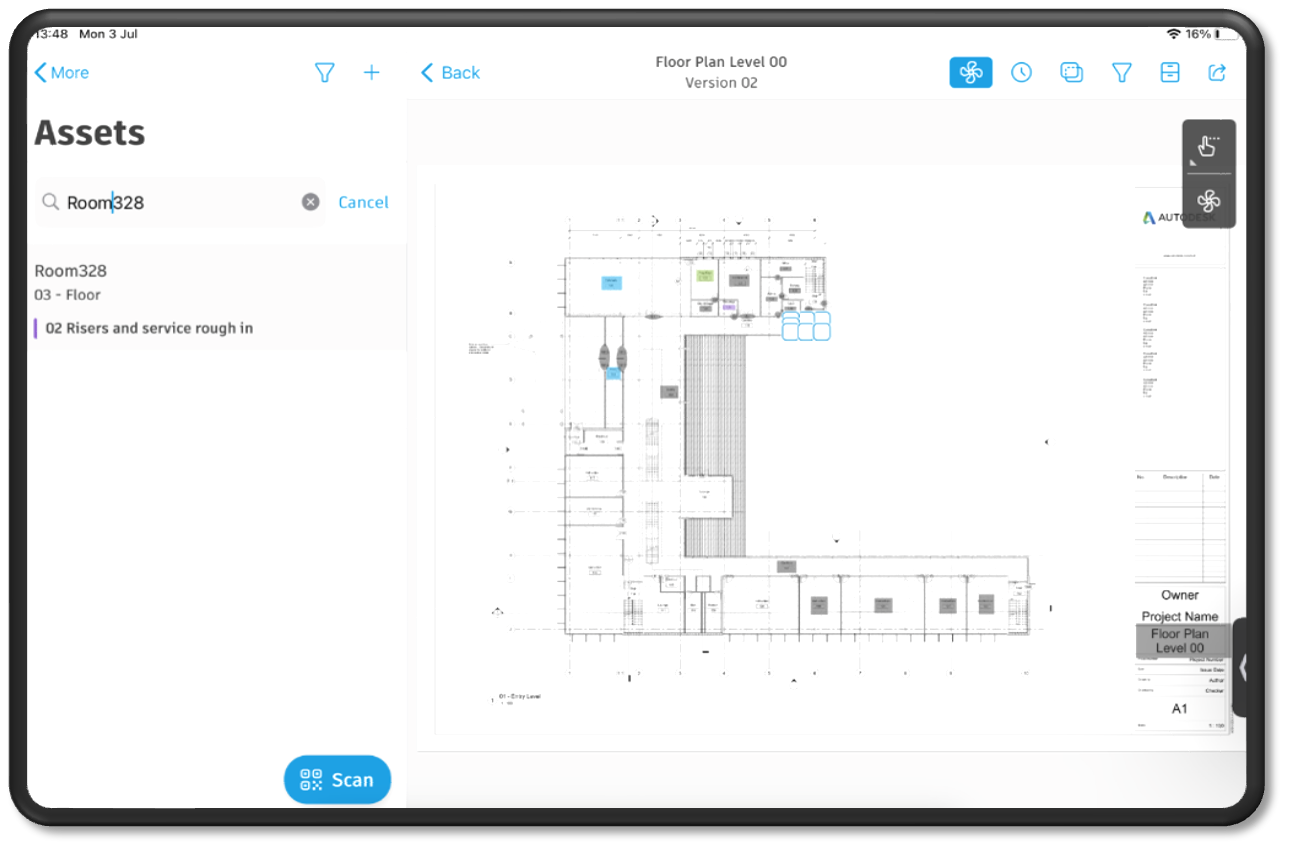
Task: Tap the 'Owner' field in the title block
Action: pos(1180,595)
